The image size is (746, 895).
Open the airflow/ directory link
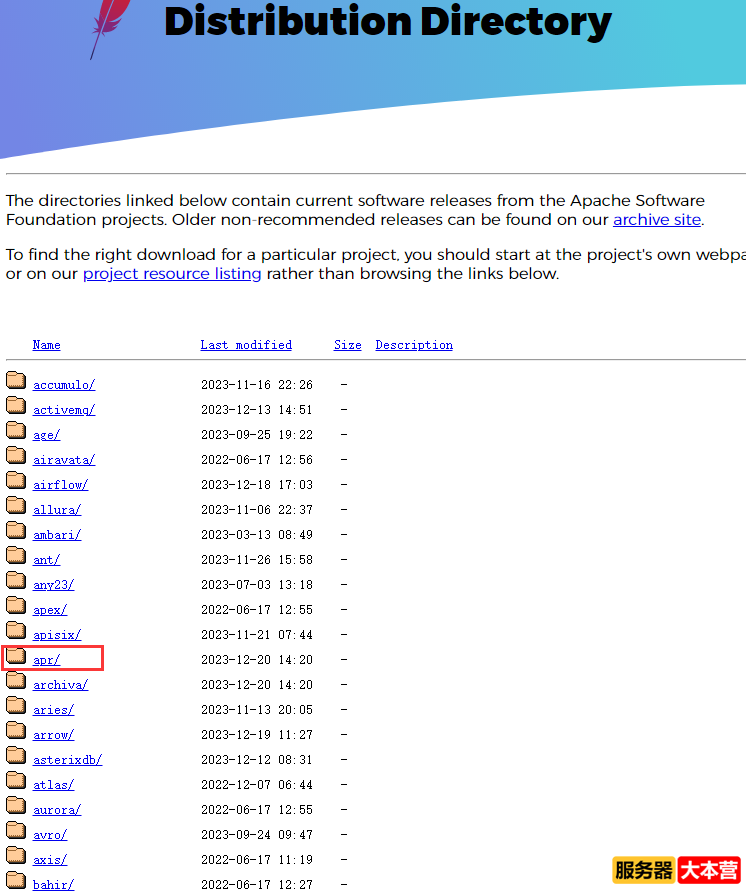[x=61, y=485]
